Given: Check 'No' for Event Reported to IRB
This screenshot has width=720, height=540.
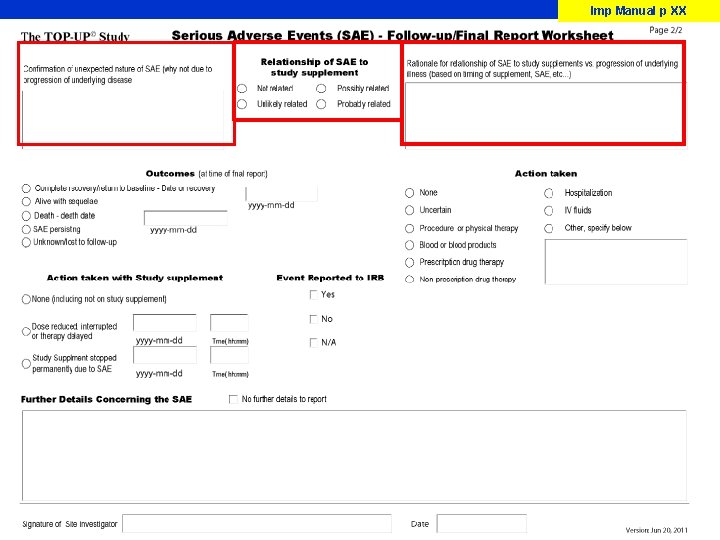Looking at the screenshot, I should click(314, 319).
